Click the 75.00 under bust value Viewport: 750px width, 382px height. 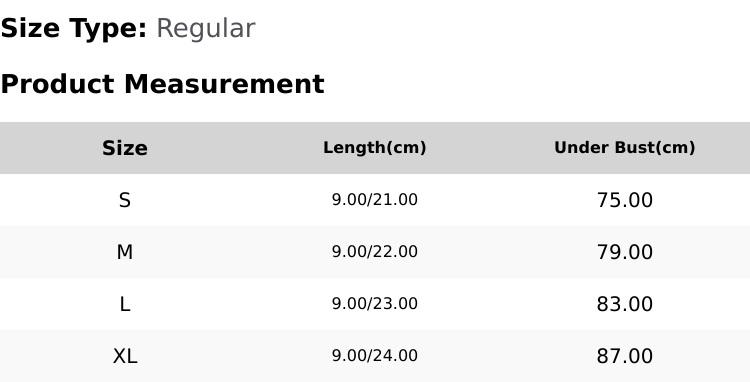624,200
